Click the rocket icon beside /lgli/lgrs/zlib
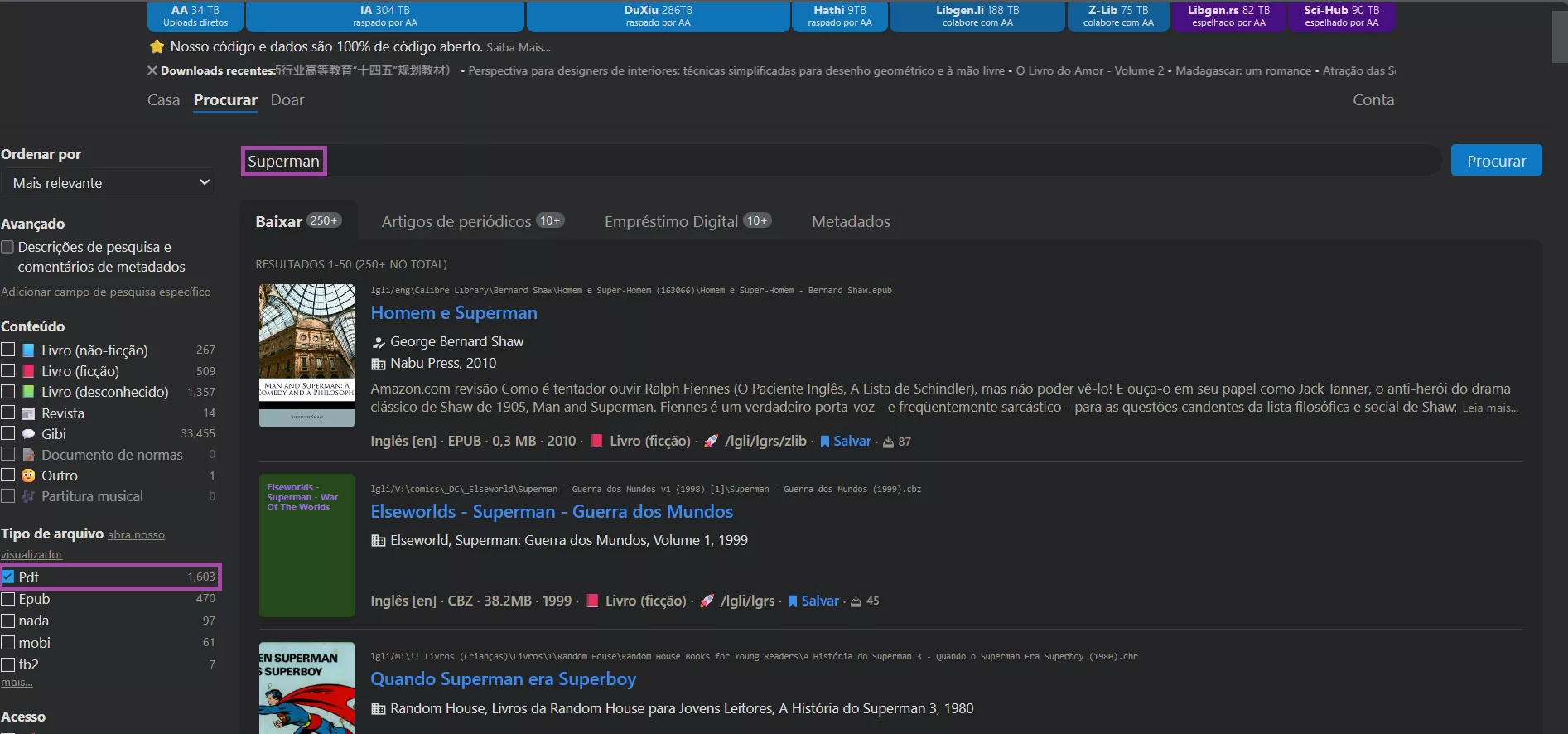 (x=711, y=442)
